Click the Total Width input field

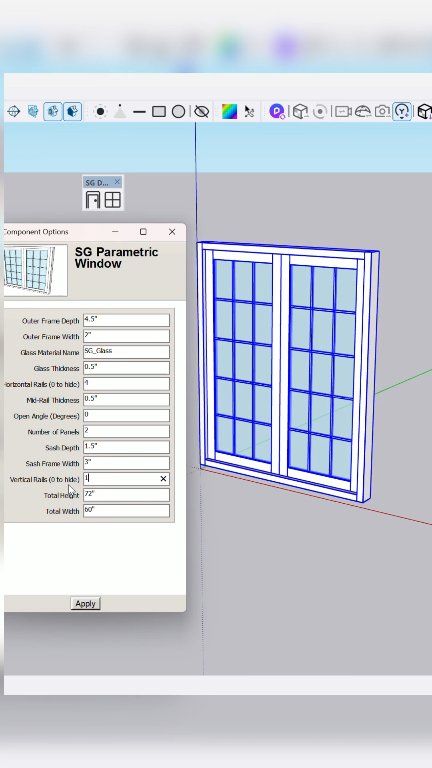126,511
